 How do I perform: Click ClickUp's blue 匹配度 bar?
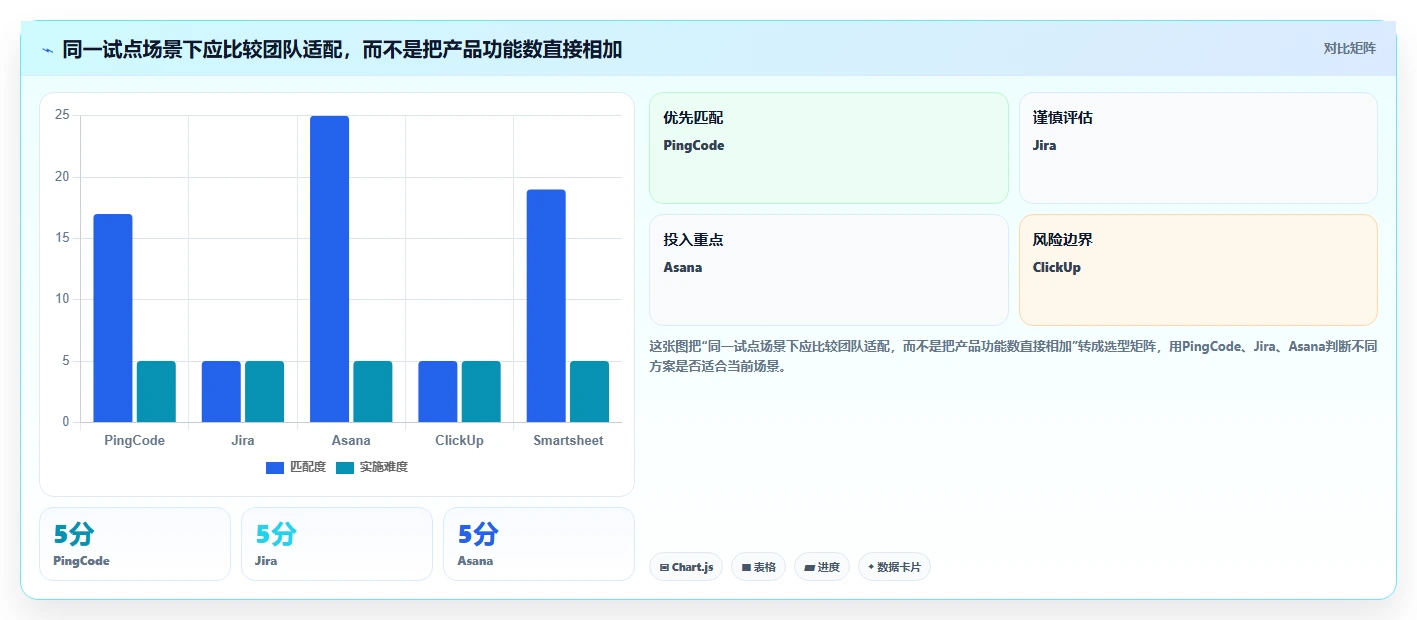tap(437, 391)
